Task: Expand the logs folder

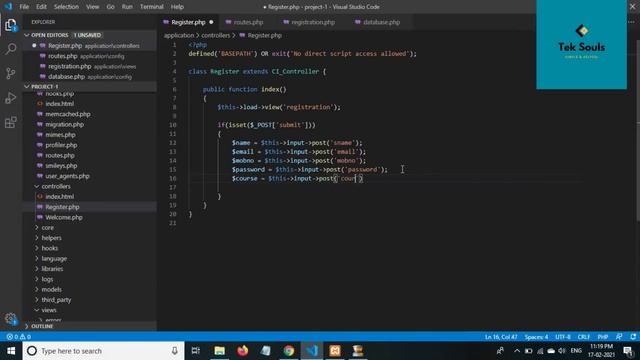Action: point(47,279)
